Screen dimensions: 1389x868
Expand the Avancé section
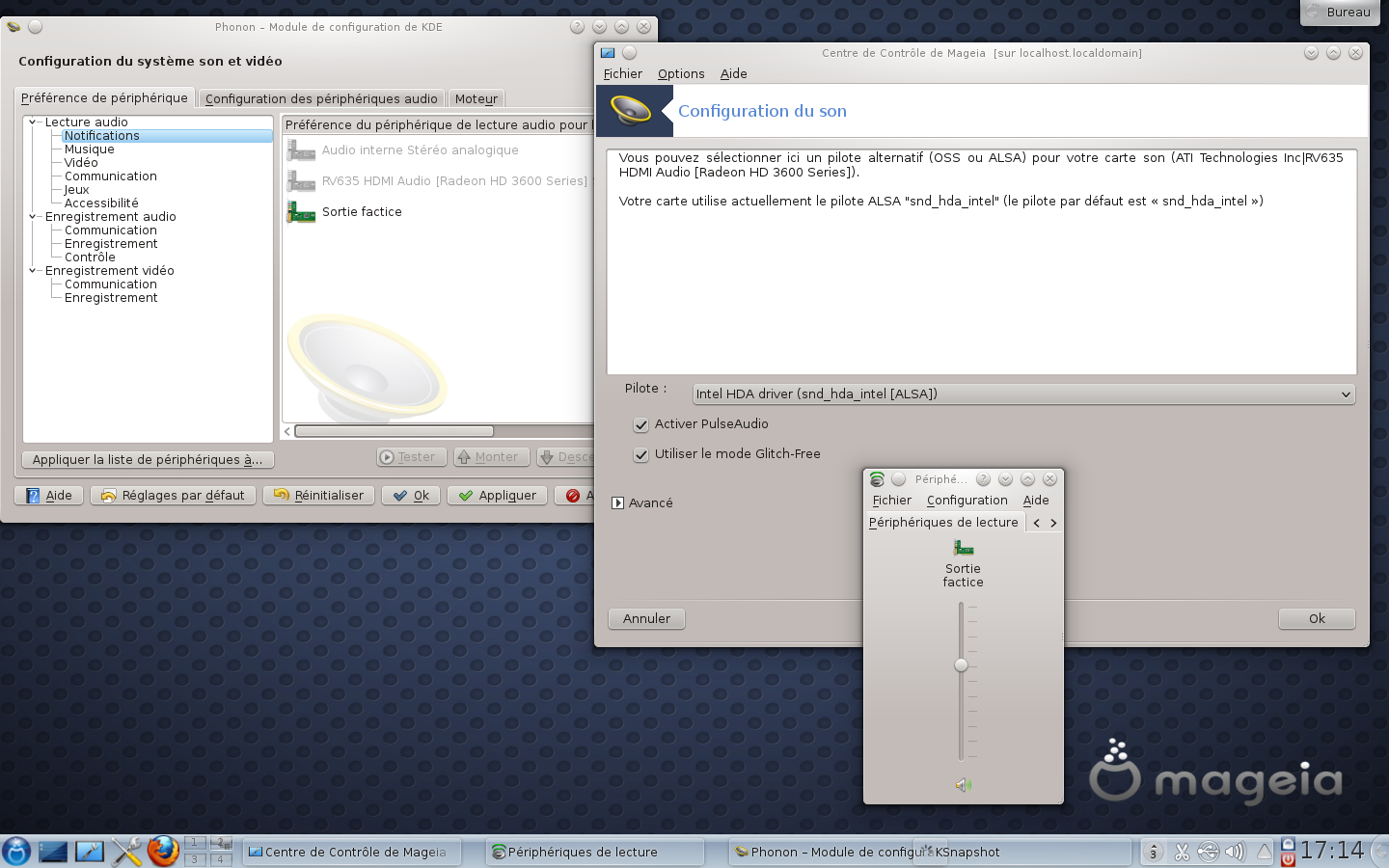tap(617, 502)
